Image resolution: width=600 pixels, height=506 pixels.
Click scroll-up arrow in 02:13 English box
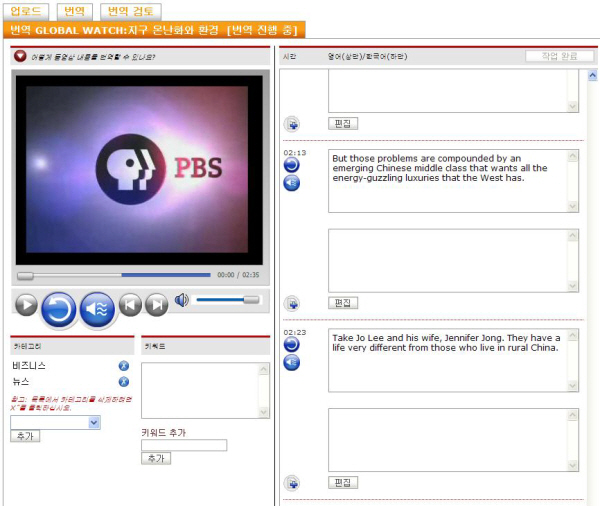pos(573,156)
